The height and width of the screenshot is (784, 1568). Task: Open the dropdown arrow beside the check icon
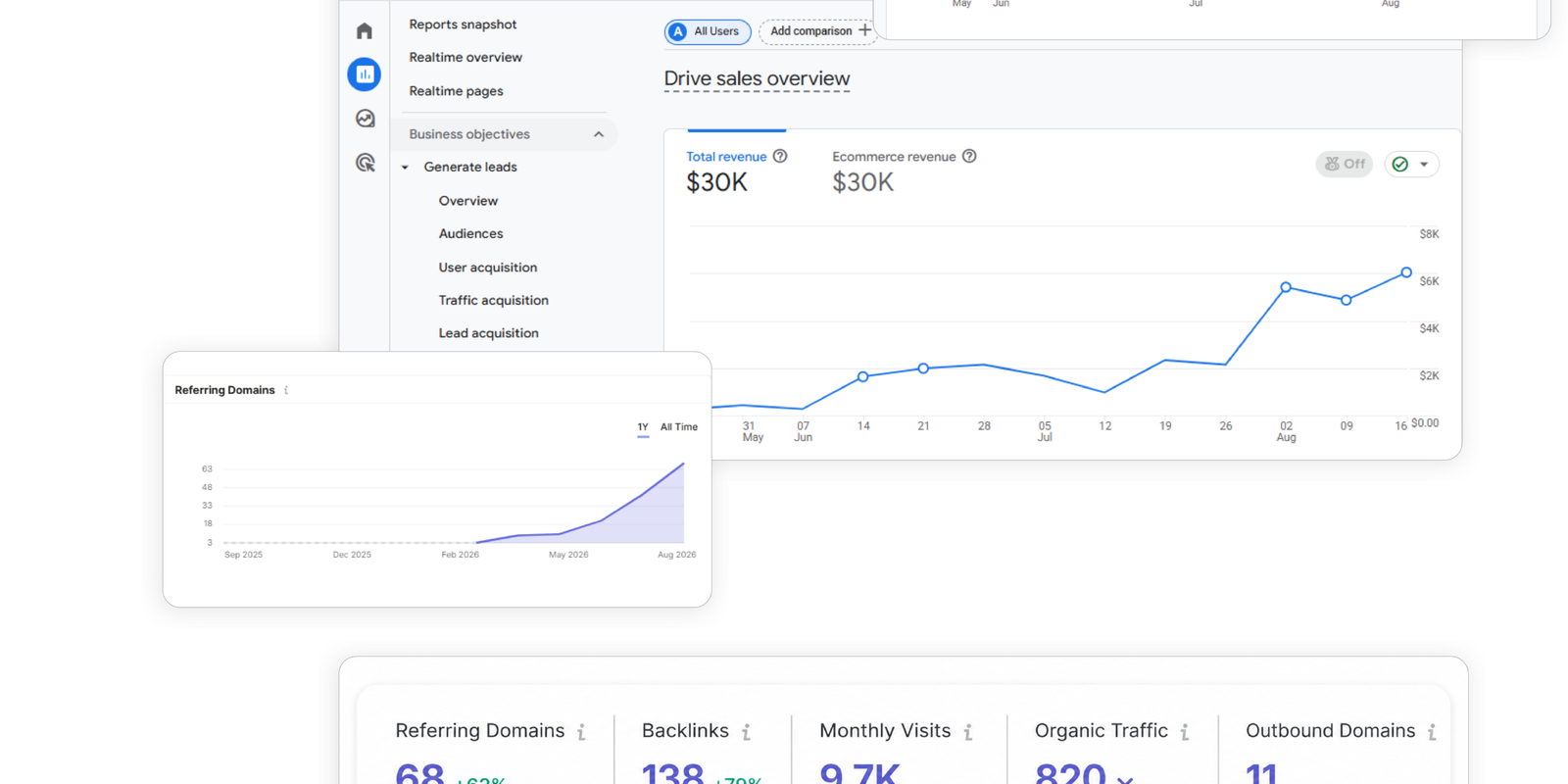coord(1424,165)
